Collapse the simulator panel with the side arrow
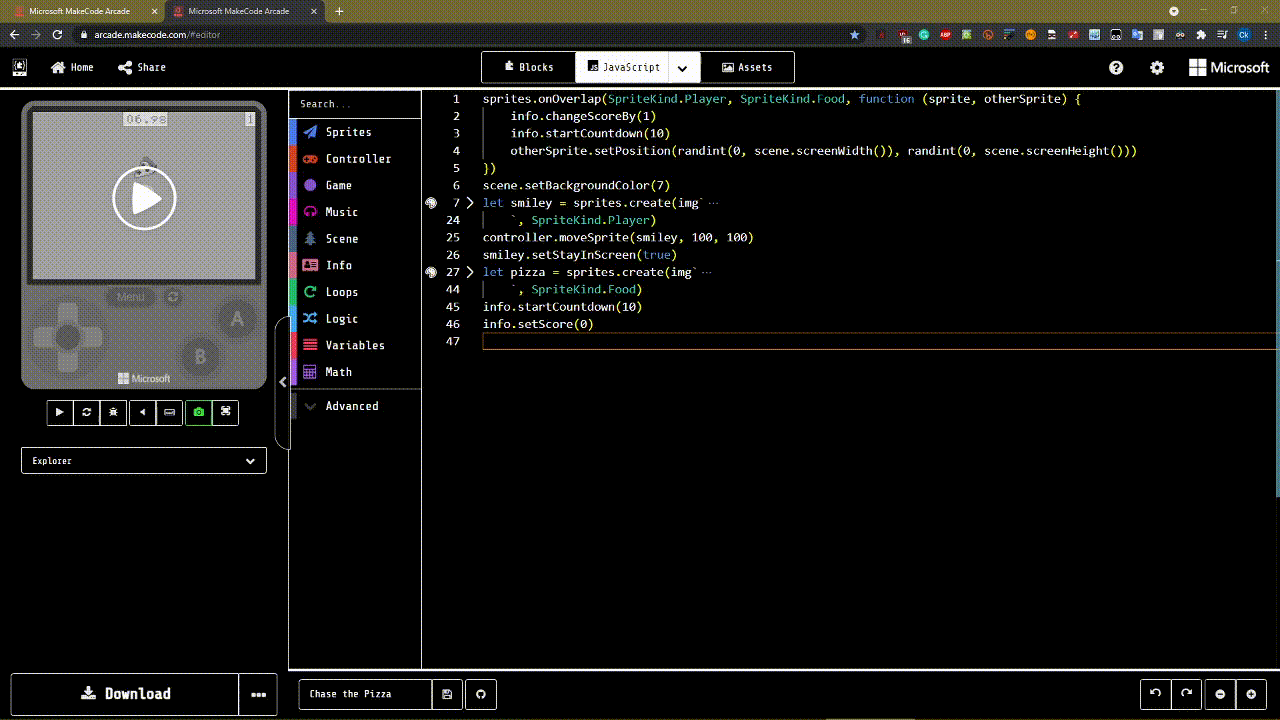 click(x=283, y=382)
